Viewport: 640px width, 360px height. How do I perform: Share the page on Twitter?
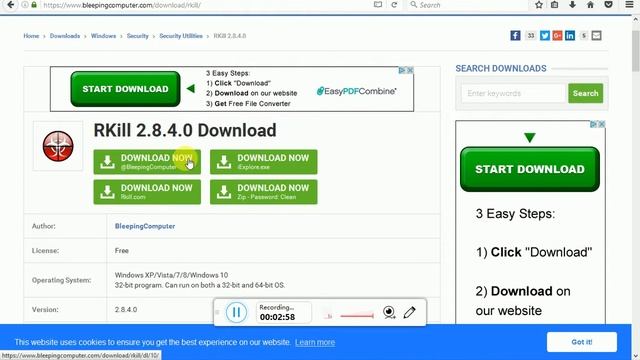pos(544,36)
